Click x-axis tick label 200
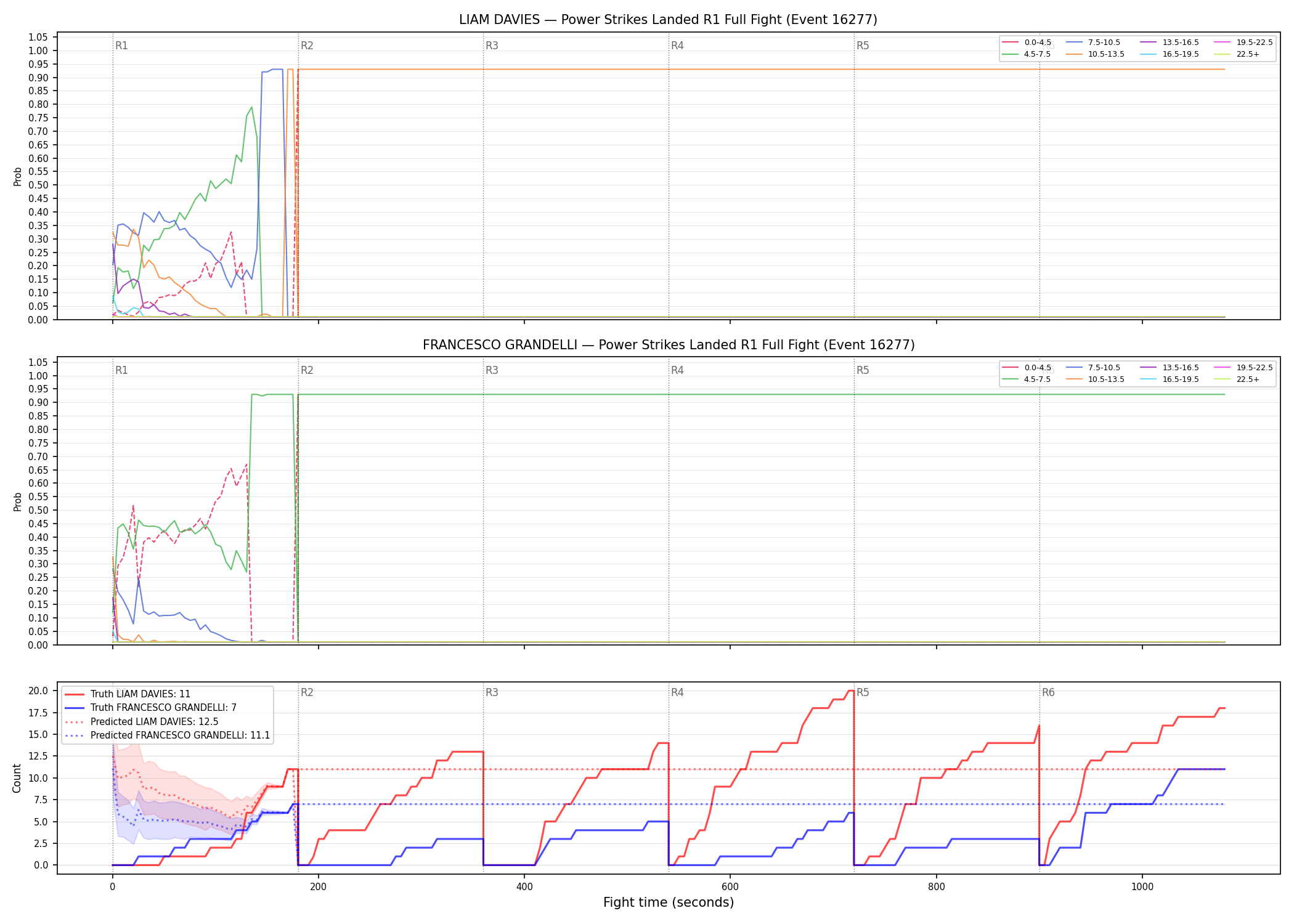 coord(318,886)
